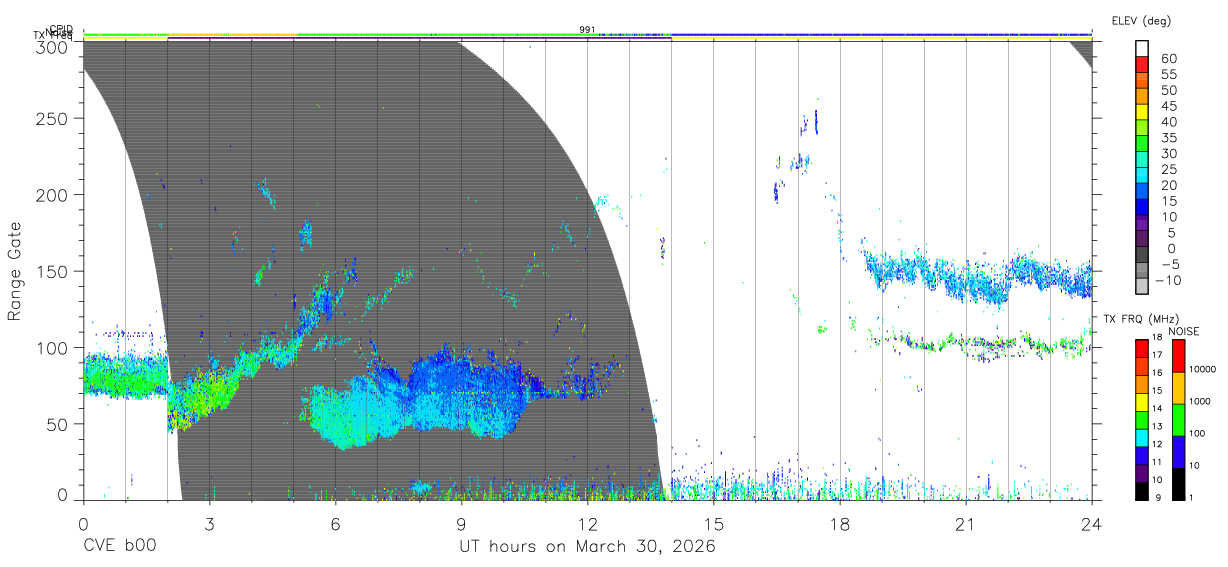Click the '100' y-axis tick label
This screenshot has height=567, width=1228.
pos(52,347)
